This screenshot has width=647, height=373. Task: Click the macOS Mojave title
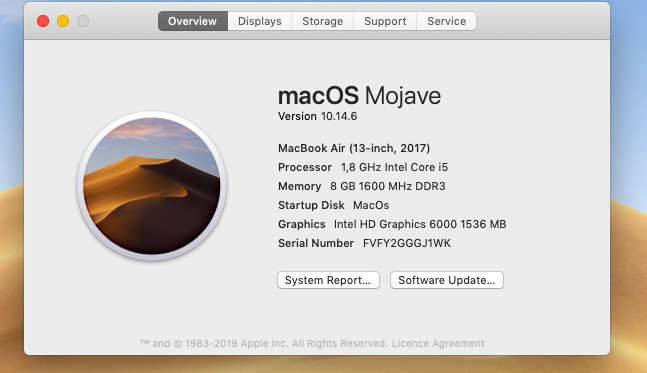359,96
